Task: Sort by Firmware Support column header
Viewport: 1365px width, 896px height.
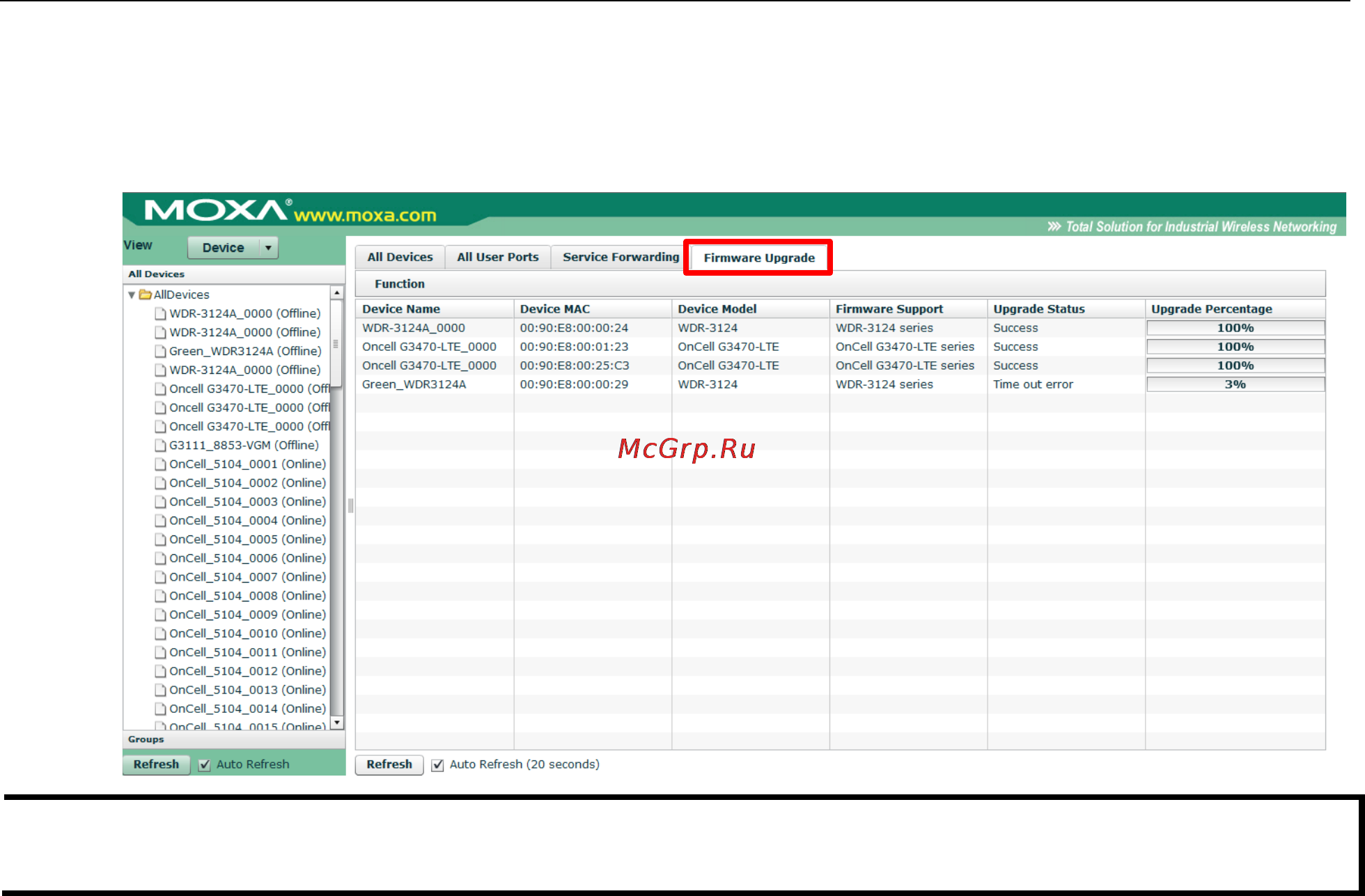Action: tap(908, 309)
